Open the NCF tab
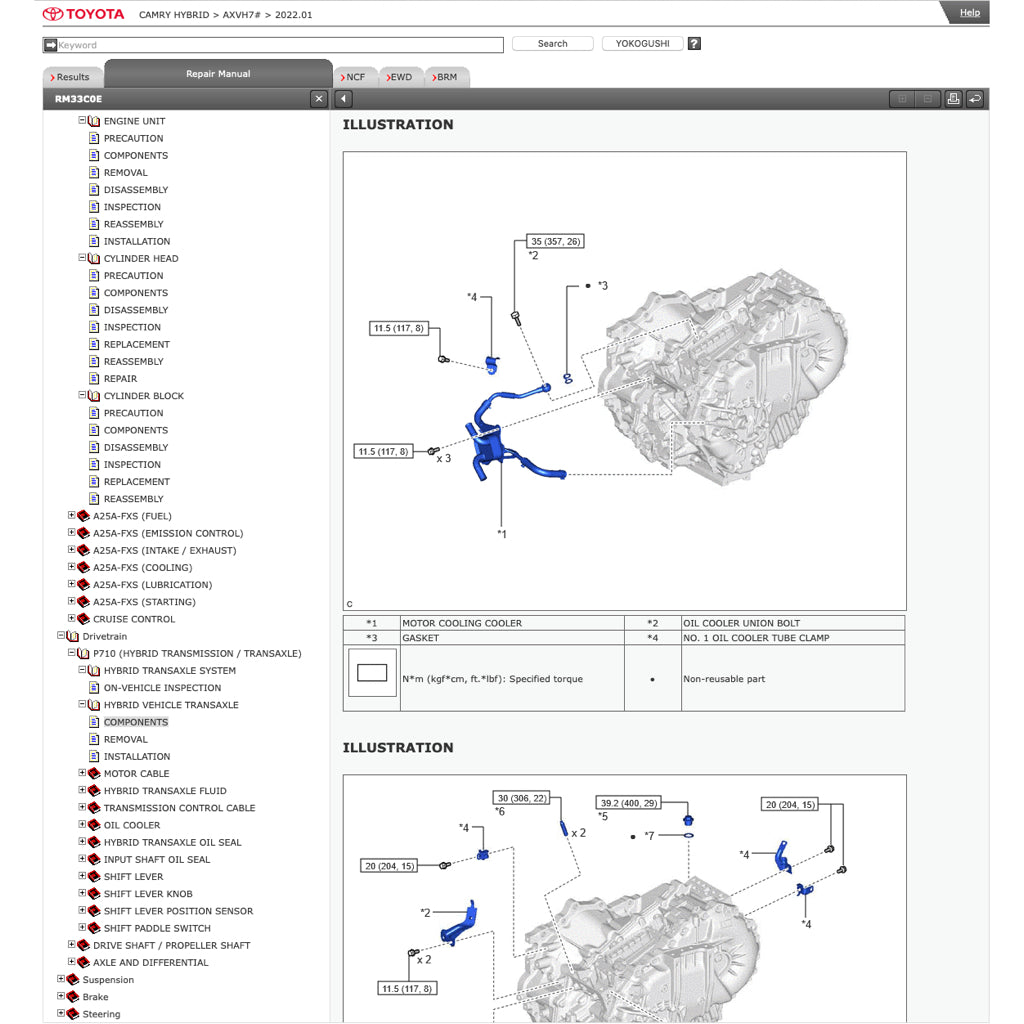This screenshot has height=1024, width=1024. click(x=355, y=77)
